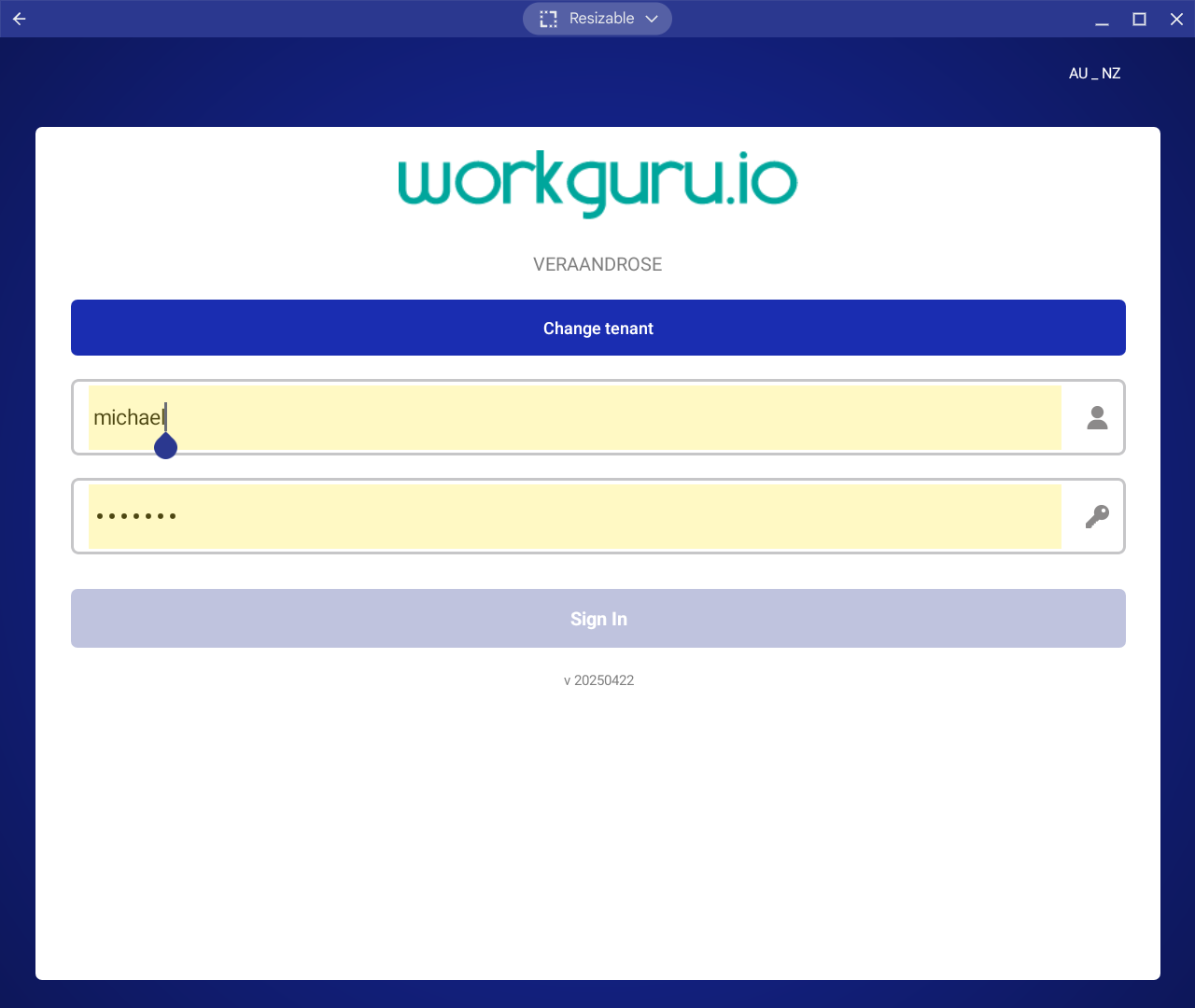Click the Change tenant button
This screenshot has height=1008, width=1195.
tap(598, 328)
